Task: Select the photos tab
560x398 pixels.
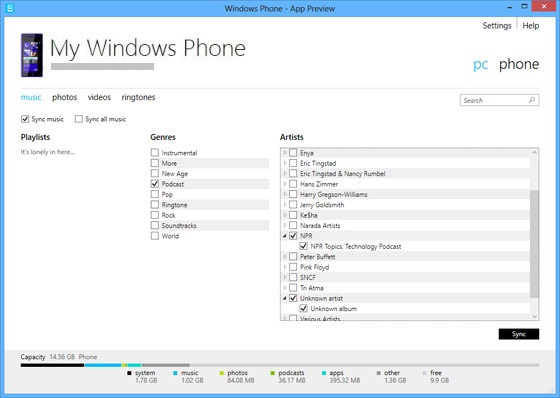Action: point(65,97)
